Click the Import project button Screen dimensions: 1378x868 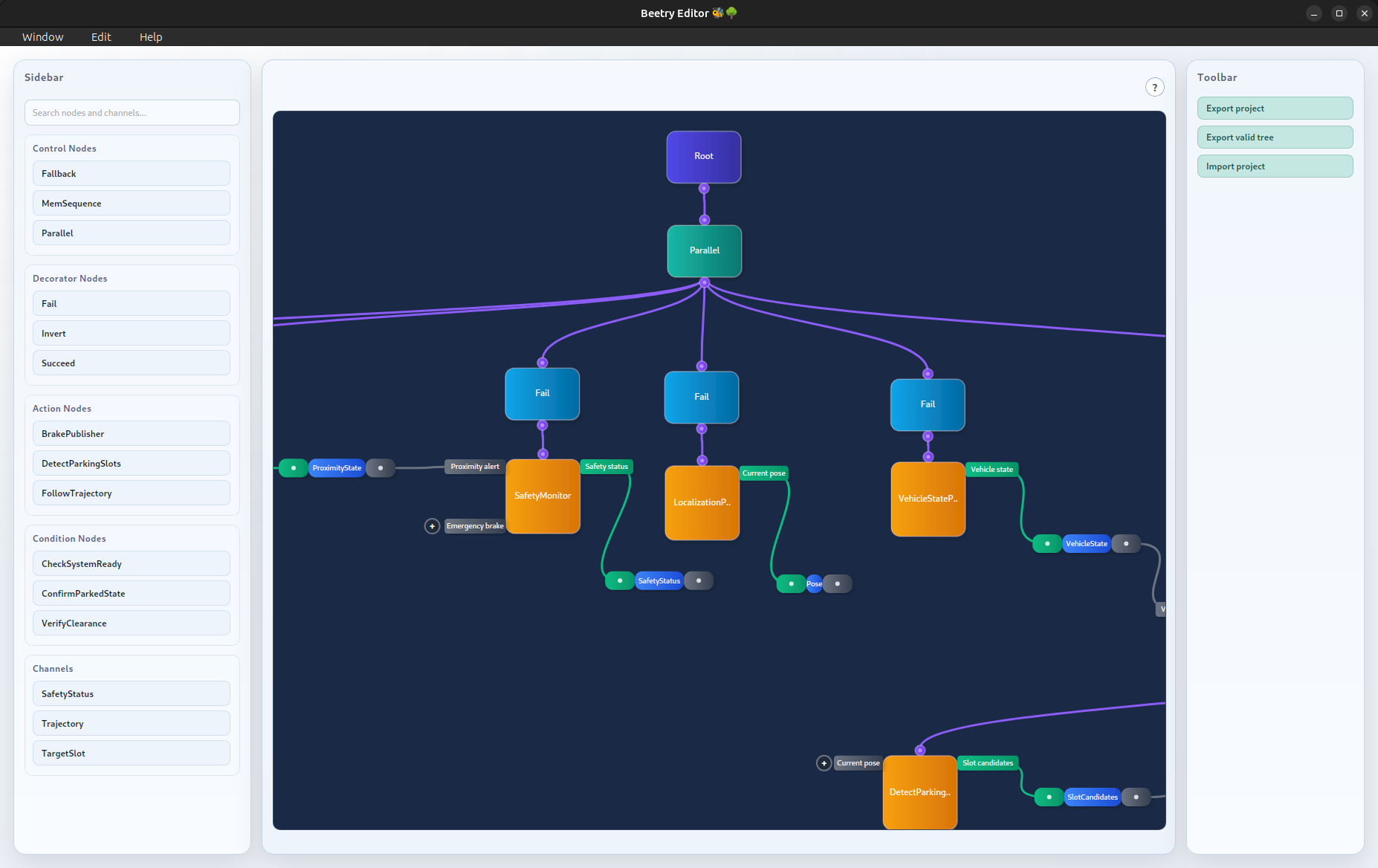point(1275,166)
